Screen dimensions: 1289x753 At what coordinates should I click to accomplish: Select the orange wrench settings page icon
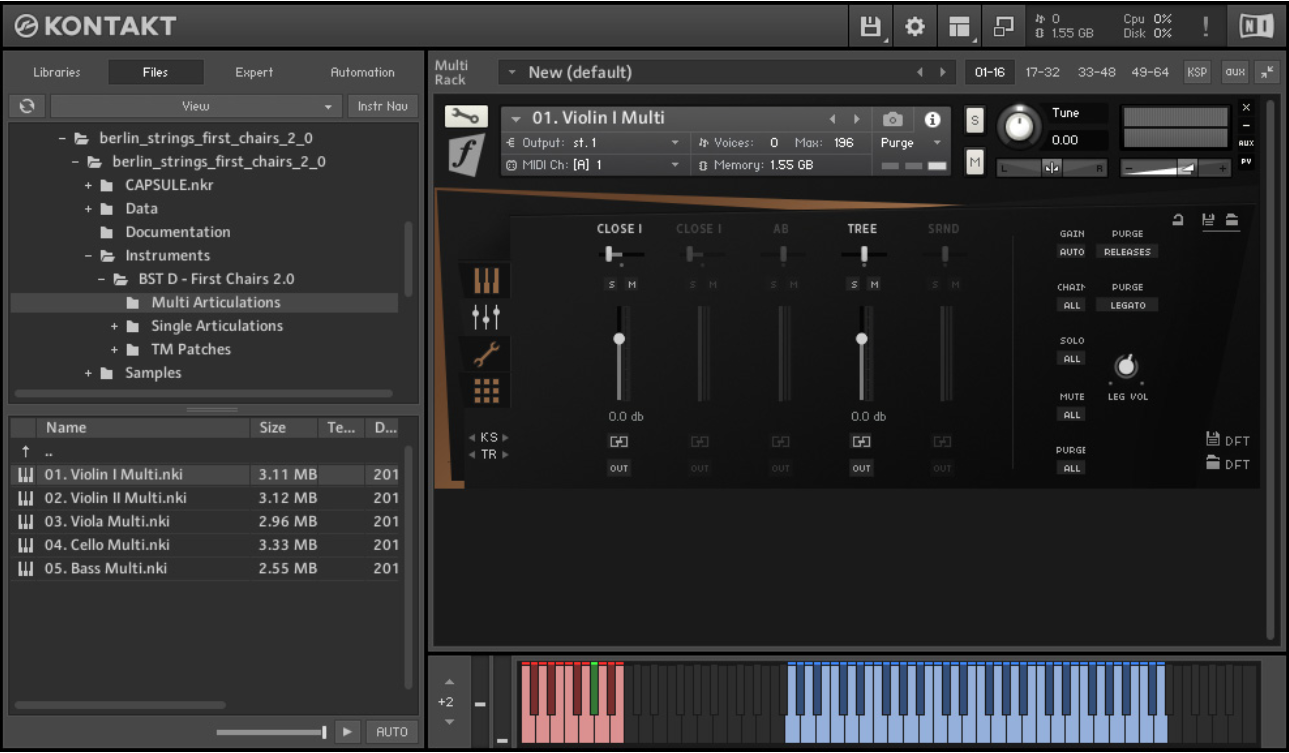[487, 354]
